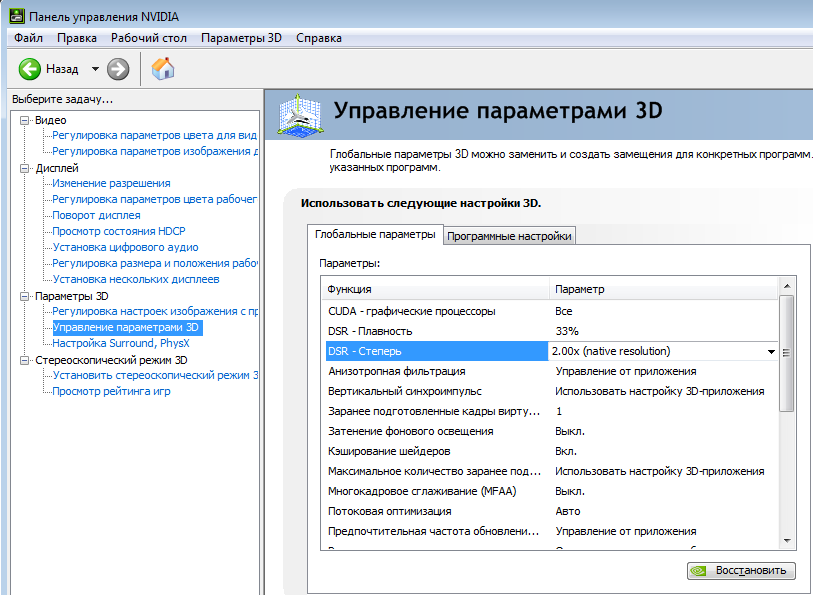Switch to Программные настройки tab
The image size is (813, 595).
click(509, 236)
